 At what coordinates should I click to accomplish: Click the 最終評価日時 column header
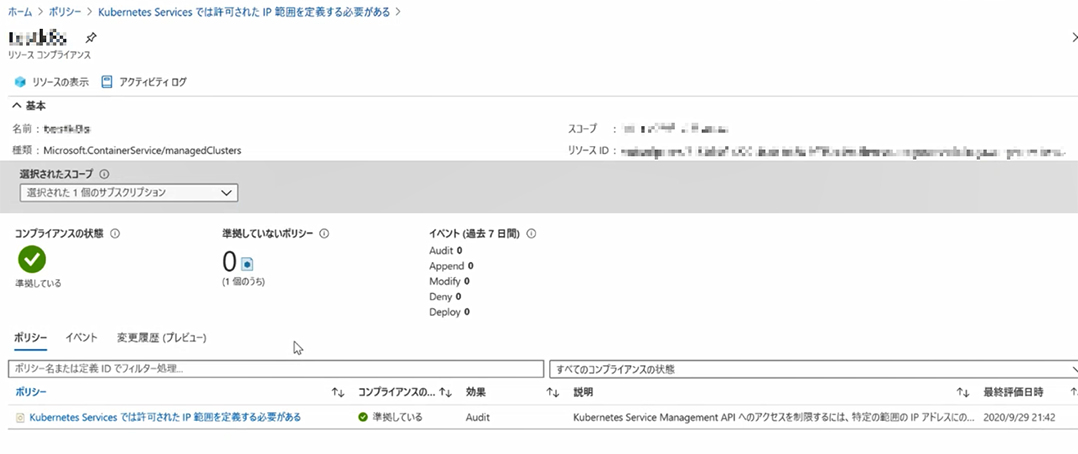coord(1013,393)
